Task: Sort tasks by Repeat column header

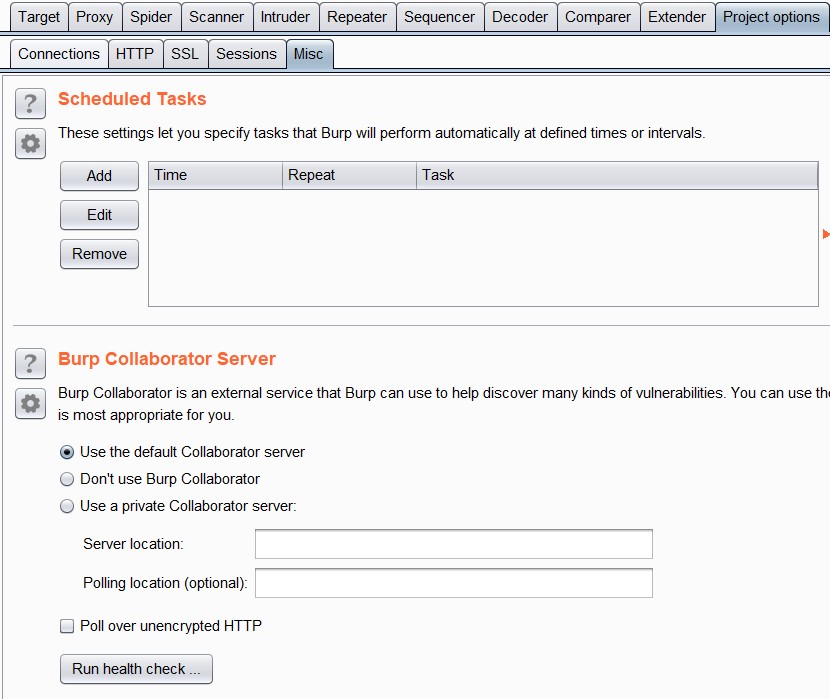Action: pos(349,175)
